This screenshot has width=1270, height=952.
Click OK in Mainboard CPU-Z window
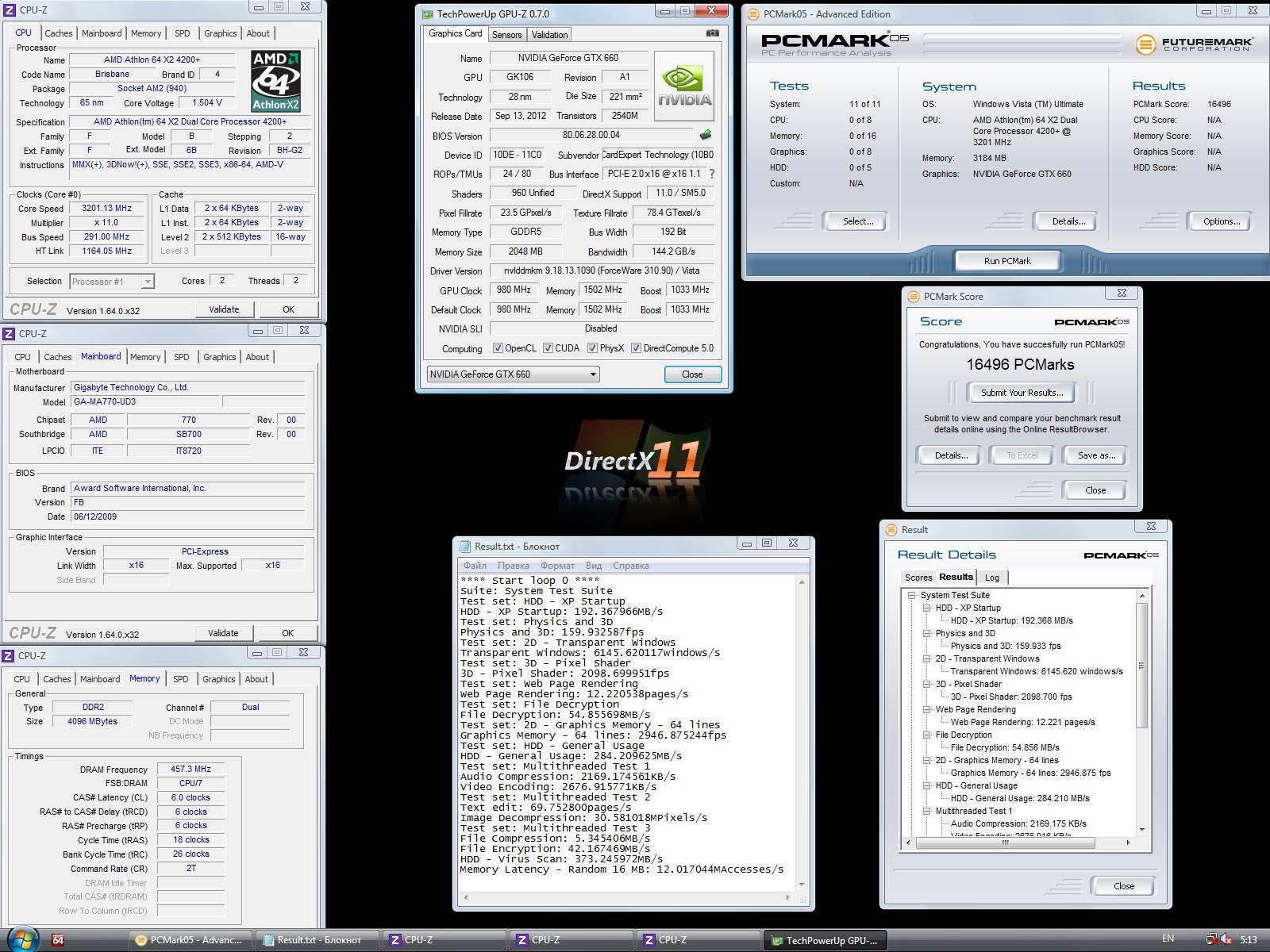(x=287, y=633)
